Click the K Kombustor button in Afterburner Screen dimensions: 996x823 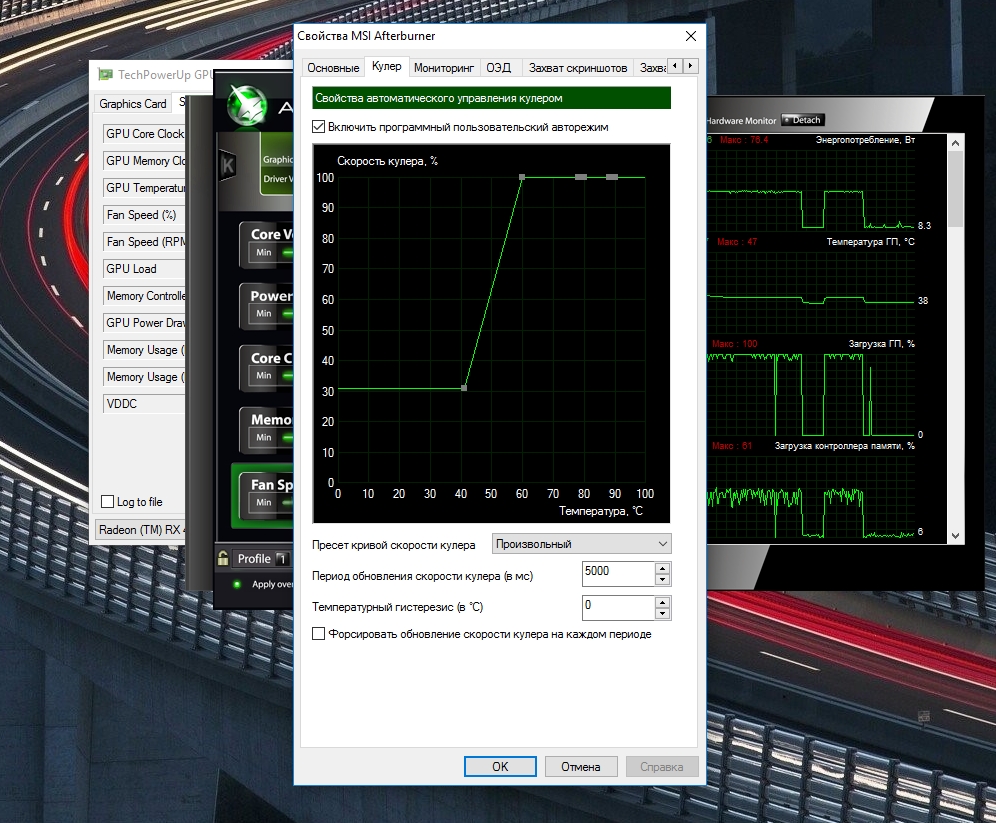227,166
